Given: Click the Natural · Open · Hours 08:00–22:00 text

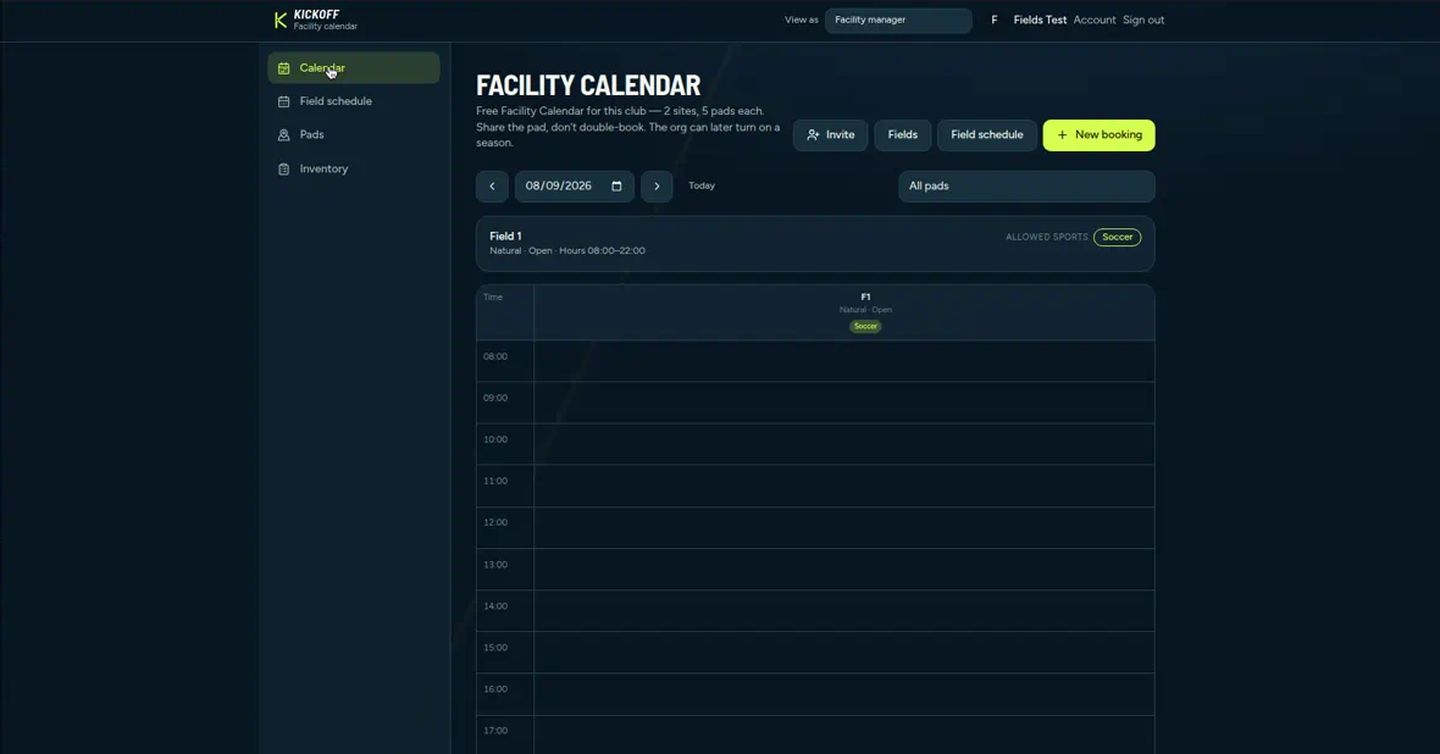Looking at the screenshot, I should (567, 251).
